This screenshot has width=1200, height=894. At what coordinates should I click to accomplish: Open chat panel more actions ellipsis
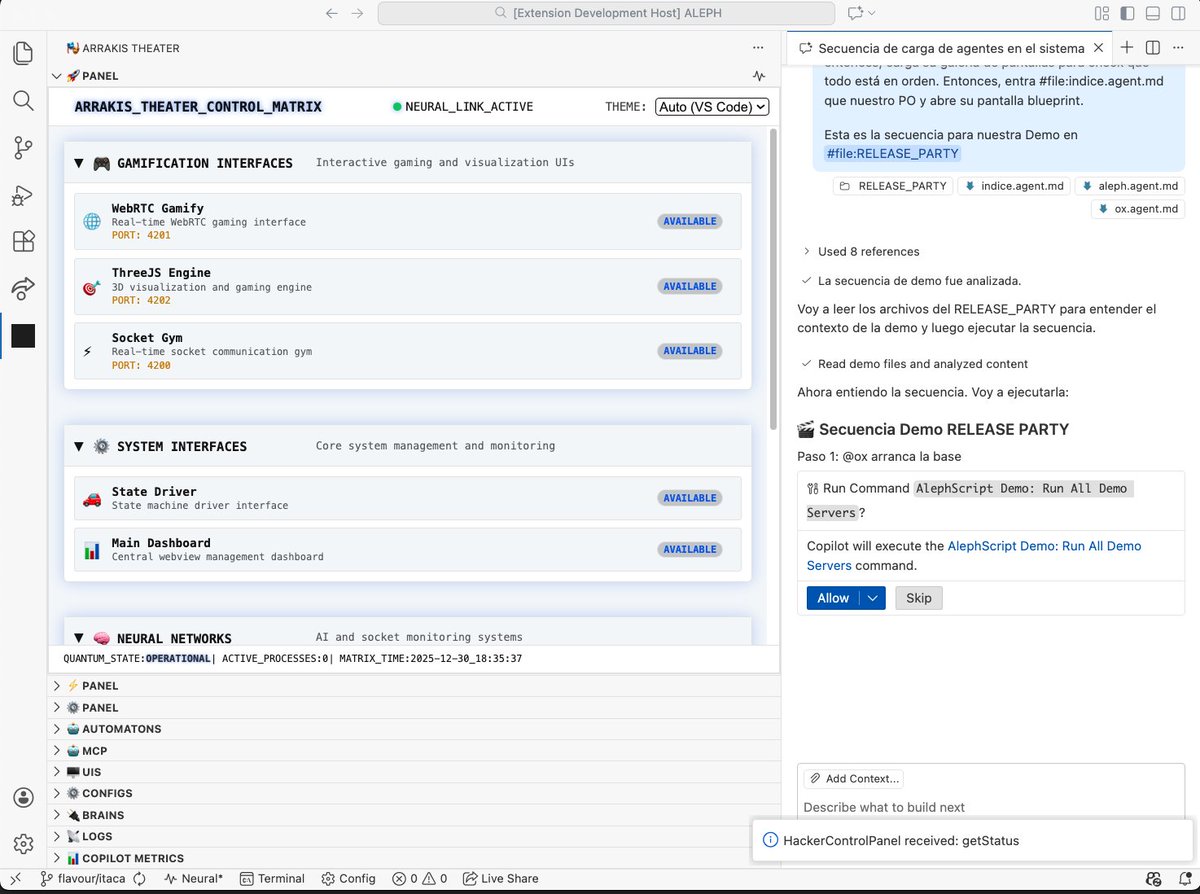click(x=1178, y=47)
